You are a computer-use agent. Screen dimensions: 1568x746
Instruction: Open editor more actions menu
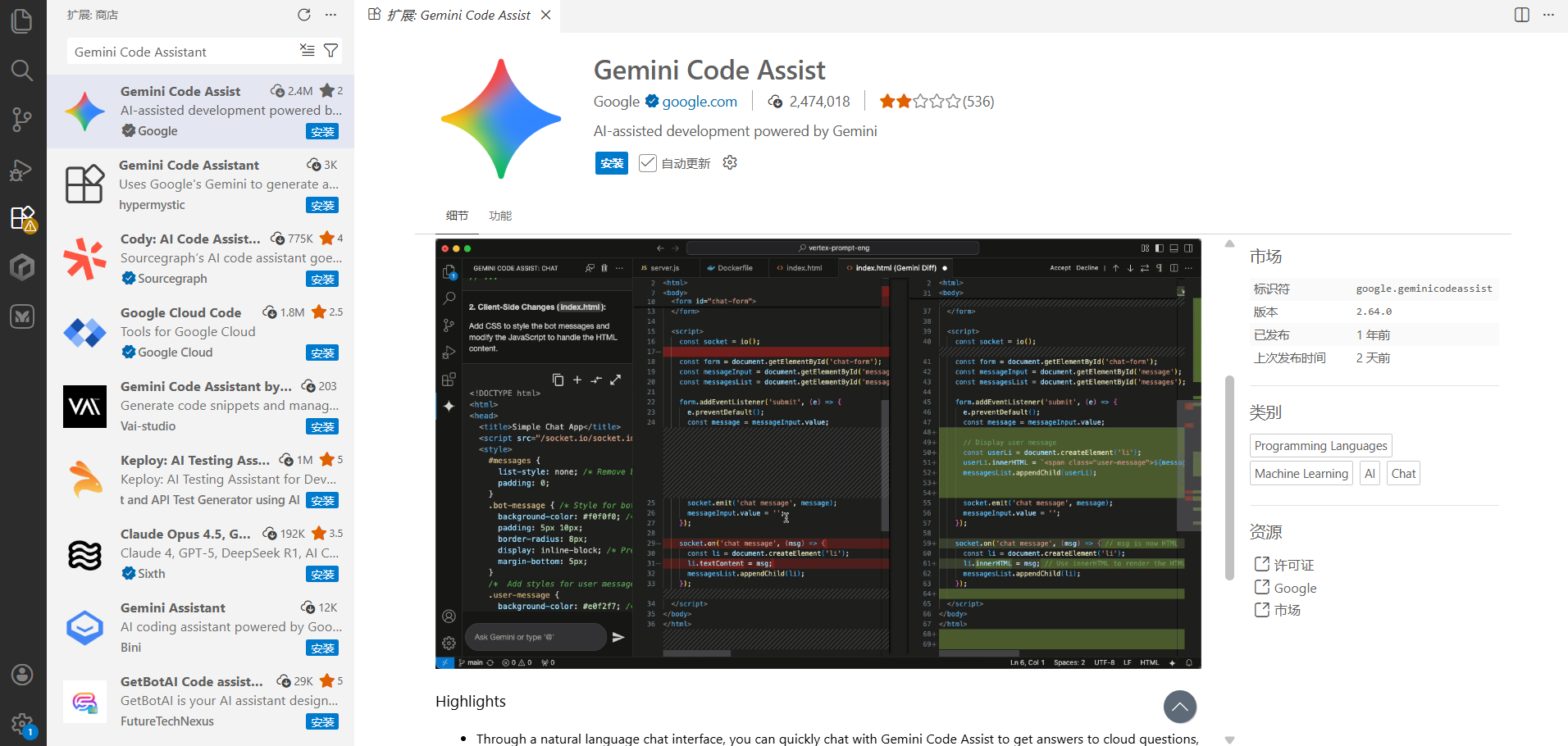[x=1548, y=15]
